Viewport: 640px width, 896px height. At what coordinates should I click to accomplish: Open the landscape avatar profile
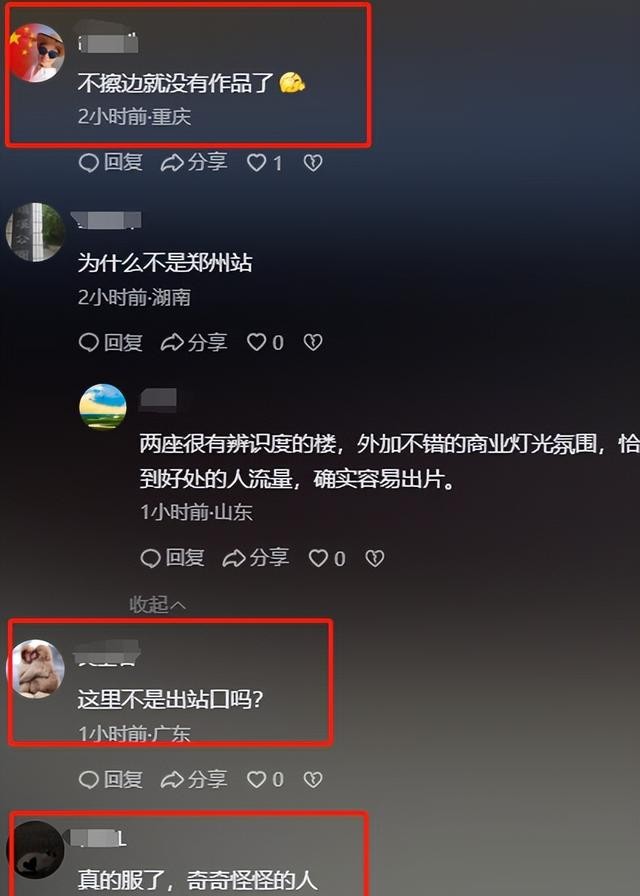pyautogui.click(x=103, y=407)
